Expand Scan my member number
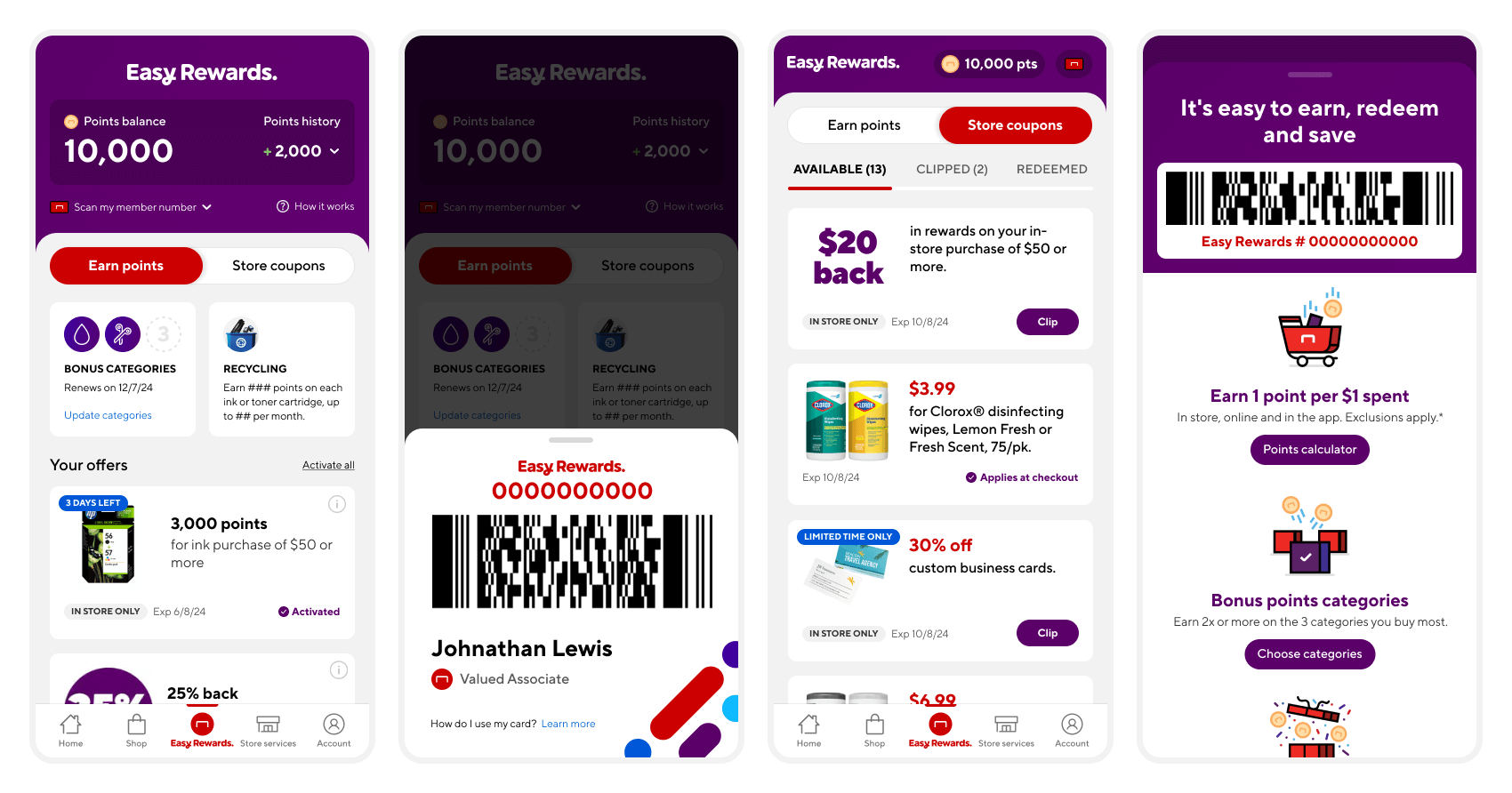This screenshot has height=793, width=1512. click(132, 207)
